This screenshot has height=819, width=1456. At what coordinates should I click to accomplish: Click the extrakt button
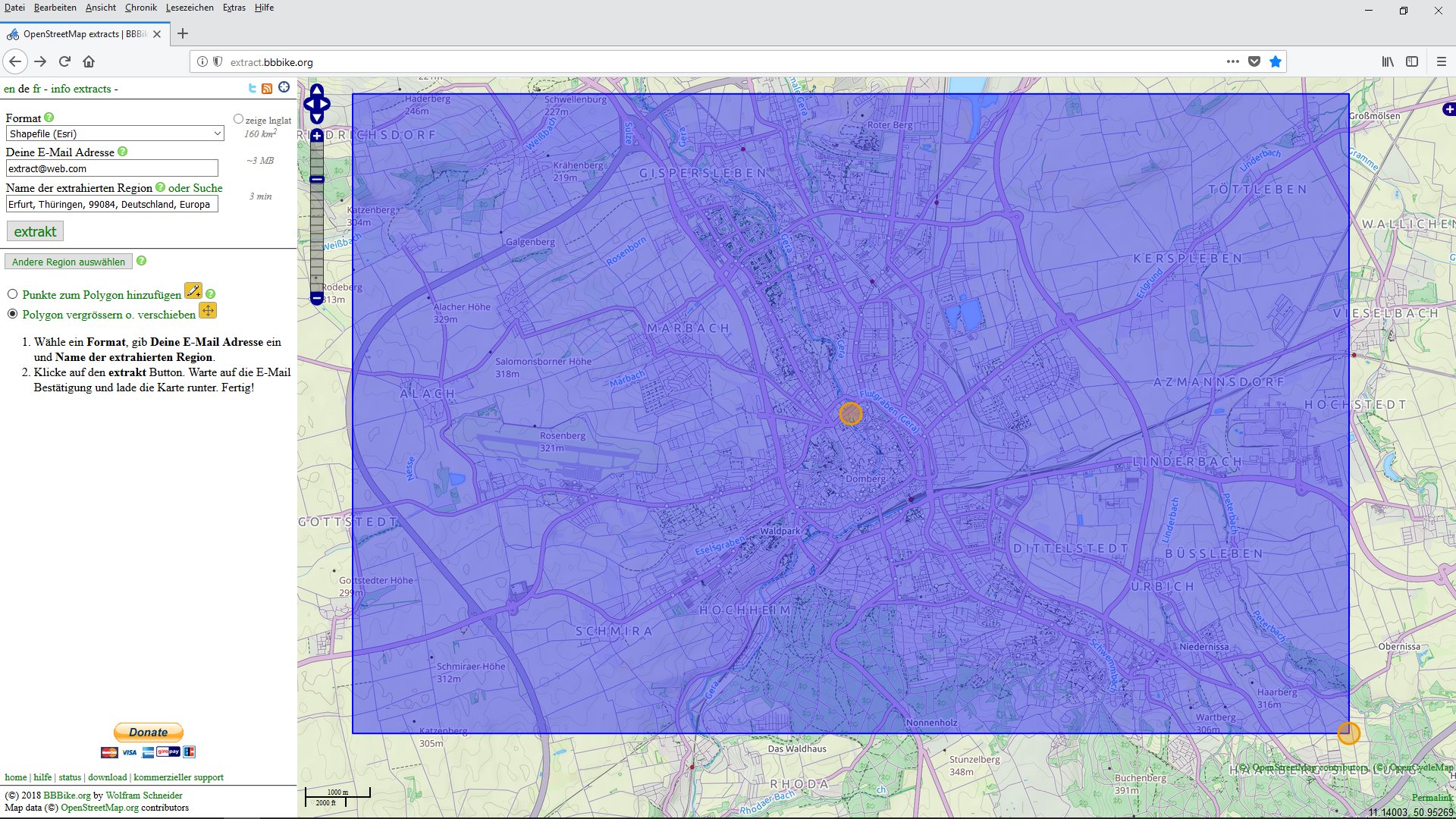pyautogui.click(x=35, y=231)
